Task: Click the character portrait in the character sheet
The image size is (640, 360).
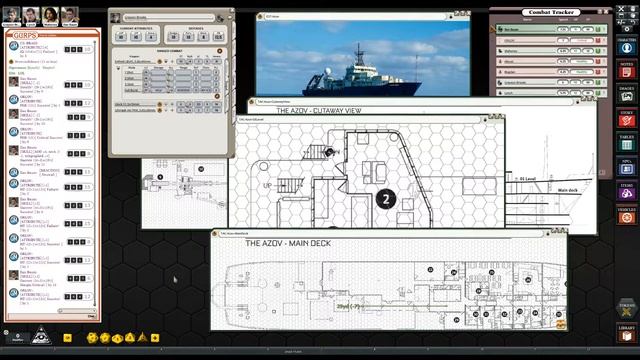Action: coord(116,18)
